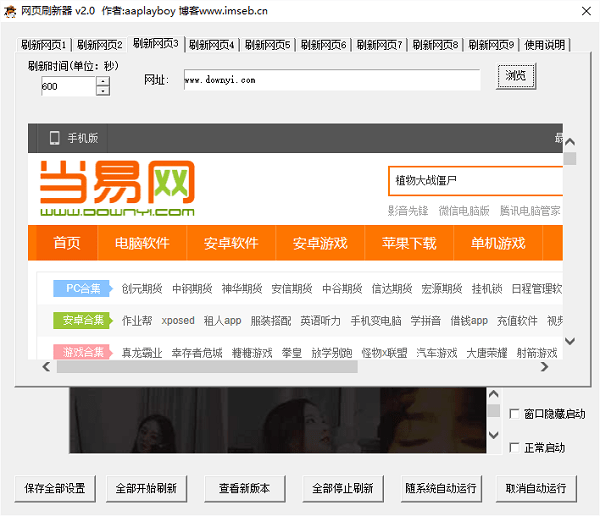Click the 手机变电脑 link

point(376,320)
